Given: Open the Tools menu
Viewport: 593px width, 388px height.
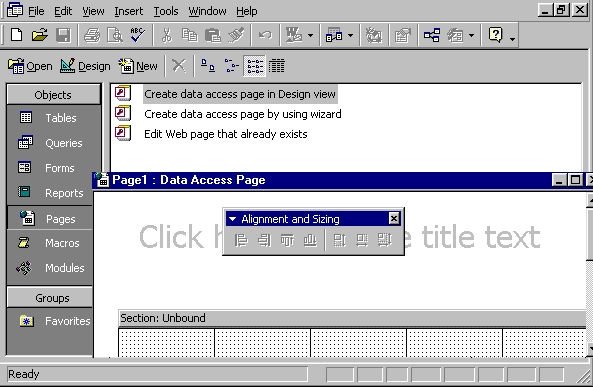Looking at the screenshot, I should point(166,11).
